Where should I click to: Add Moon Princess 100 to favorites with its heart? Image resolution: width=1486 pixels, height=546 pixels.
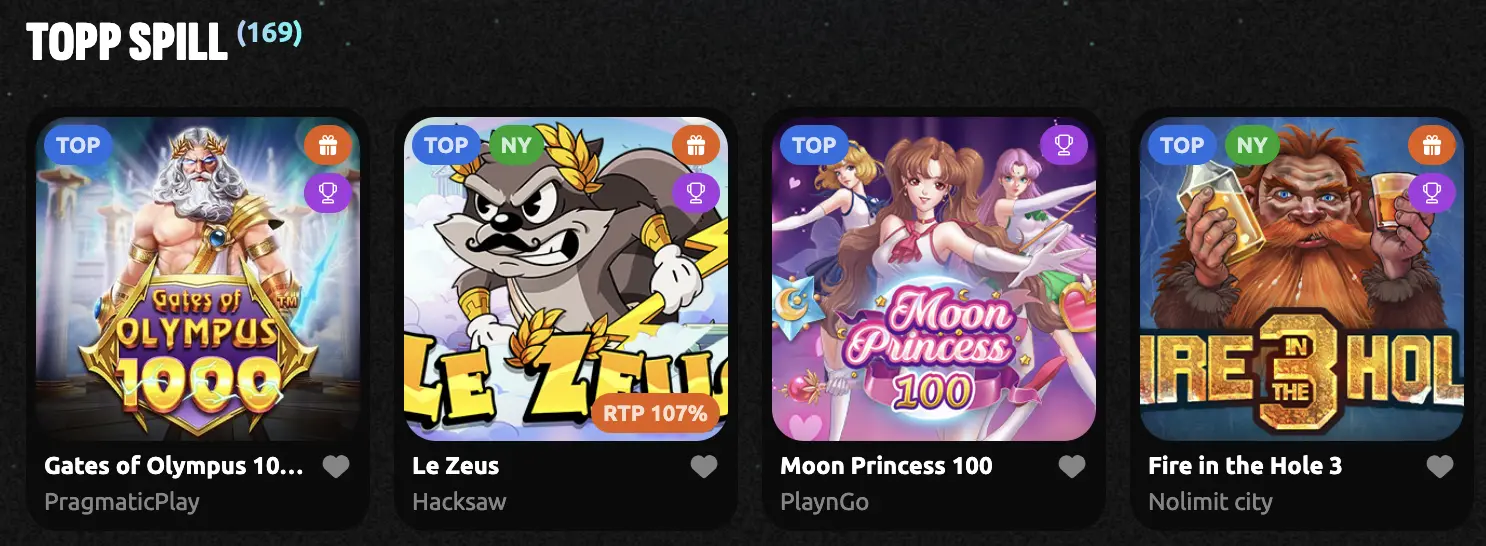pos(1072,466)
